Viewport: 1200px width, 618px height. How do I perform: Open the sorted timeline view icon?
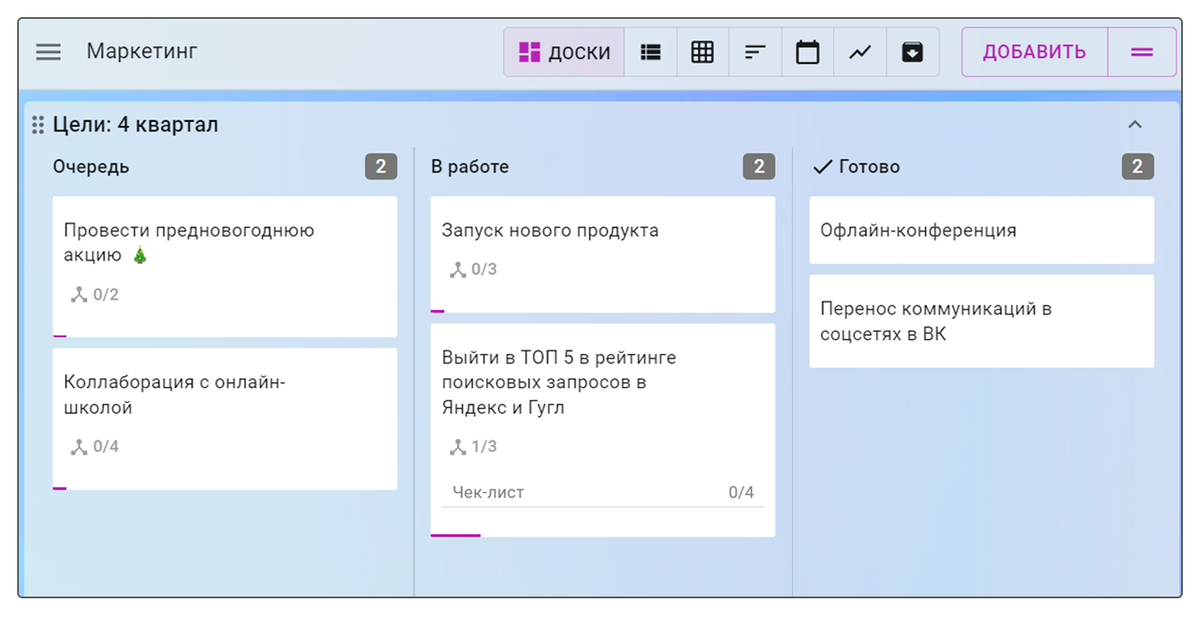[x=755, y=52]
